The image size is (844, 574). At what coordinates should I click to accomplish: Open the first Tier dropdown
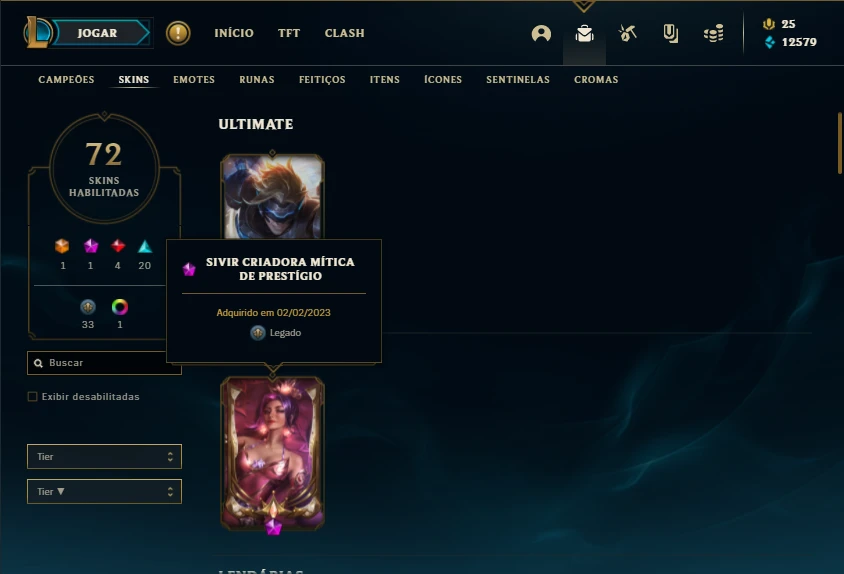pyautogui.click(x=104, y=457)
